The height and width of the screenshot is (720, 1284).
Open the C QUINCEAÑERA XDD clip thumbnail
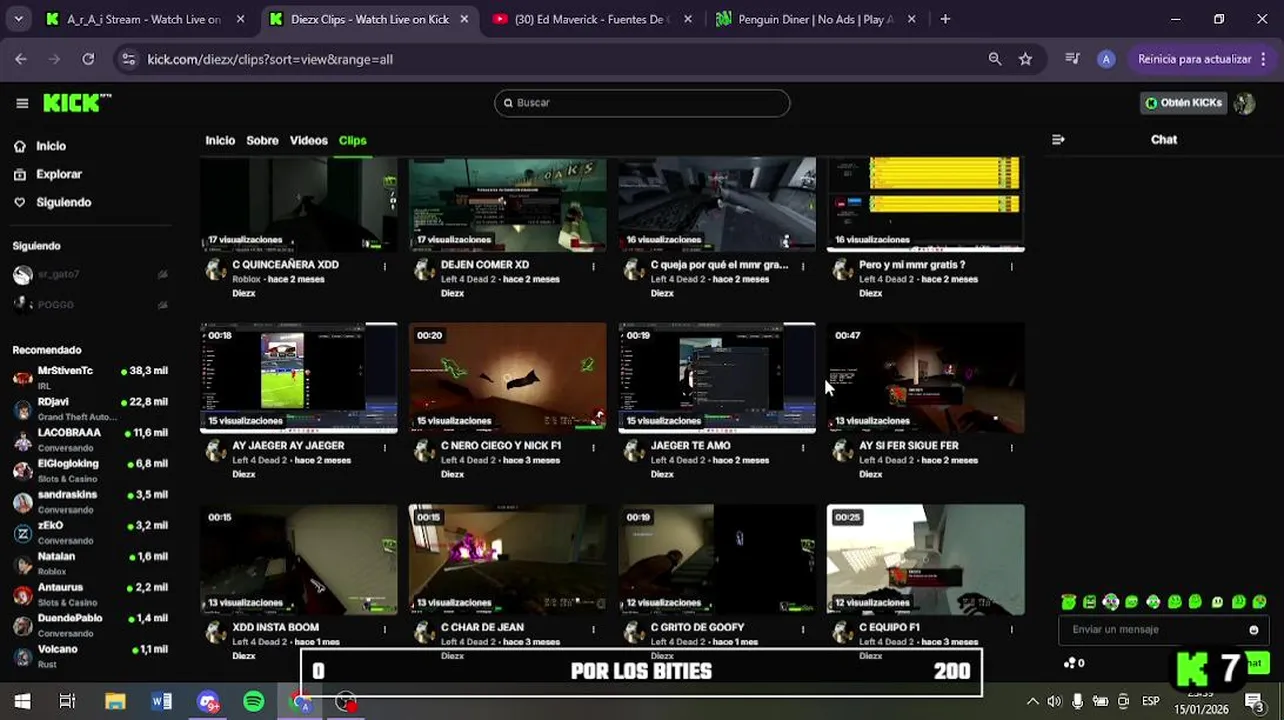298,203
